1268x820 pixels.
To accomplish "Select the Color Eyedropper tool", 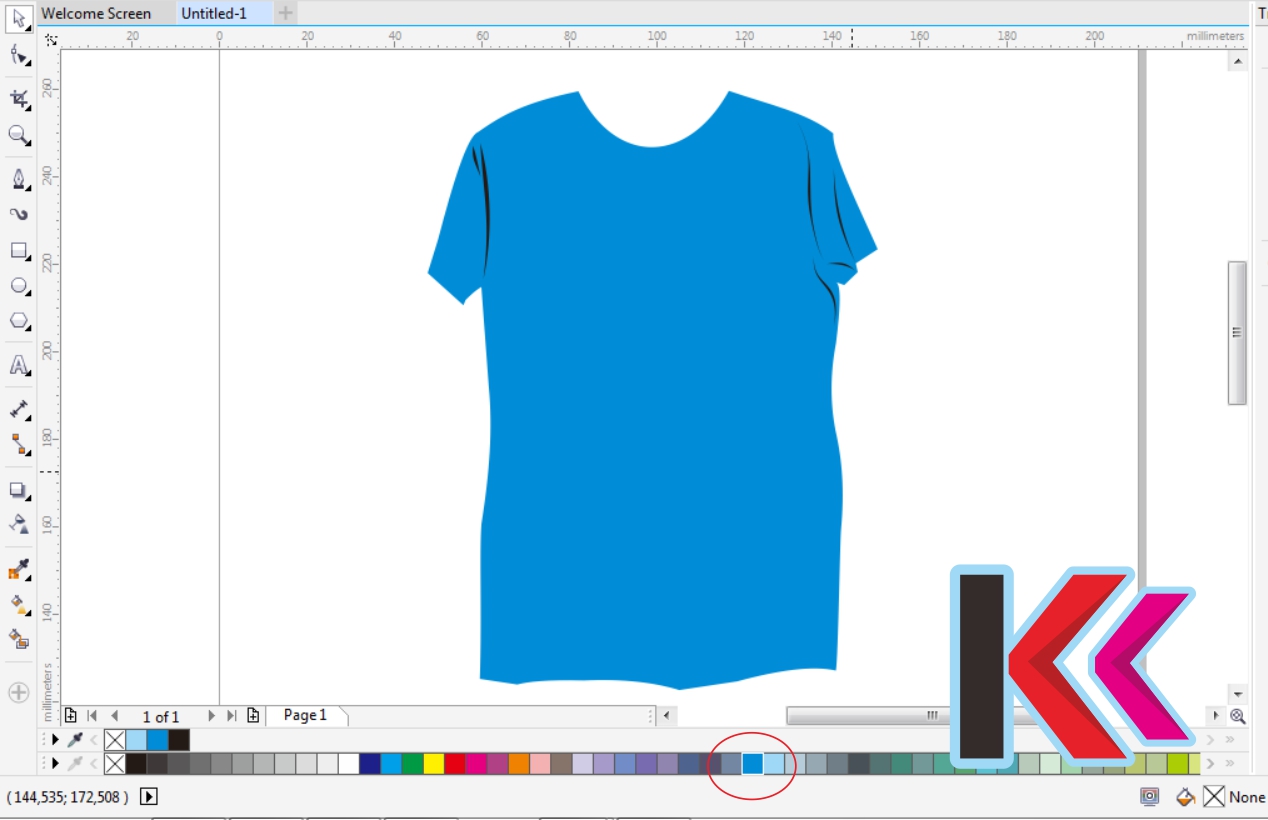I will [x=17, y=568].
